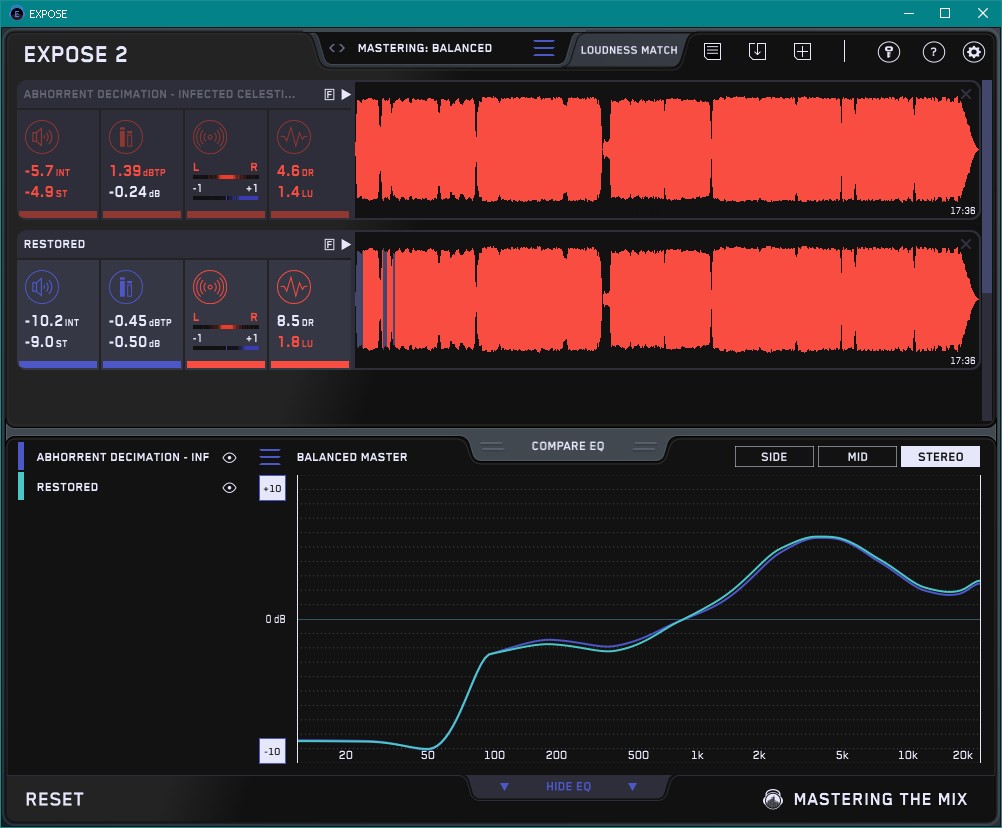1002x828 pixels.
Task: Click the dynamic range waveform icon on Restored track
Action: click(293, 289)
